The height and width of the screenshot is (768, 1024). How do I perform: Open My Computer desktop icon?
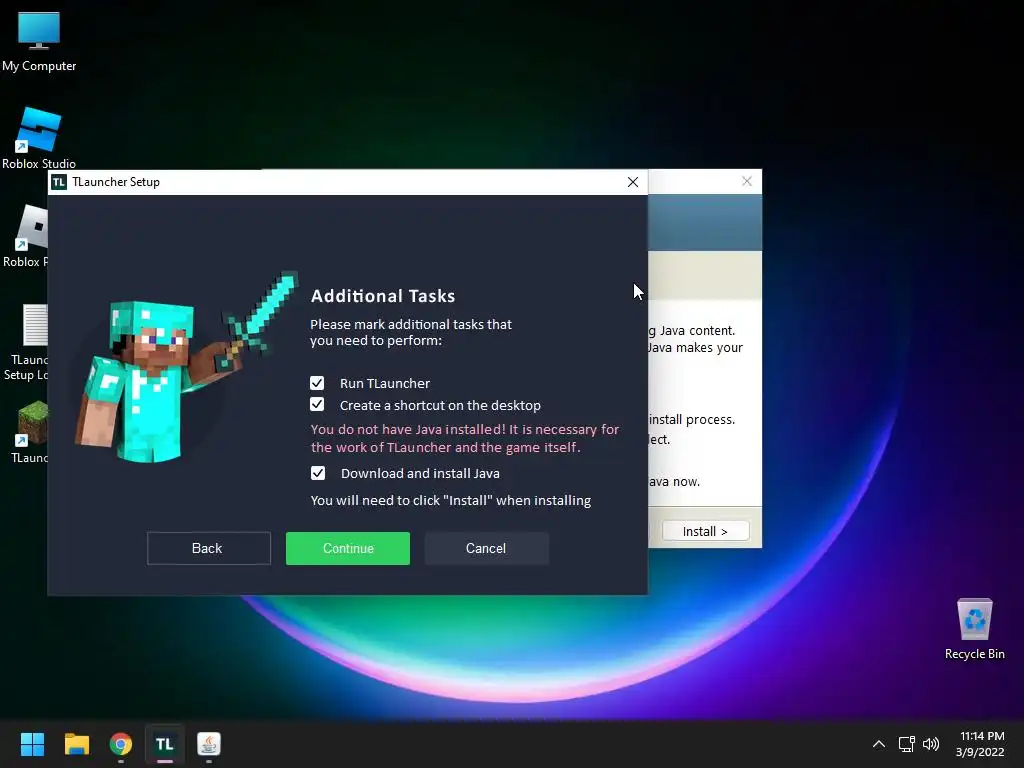[39, 40]
